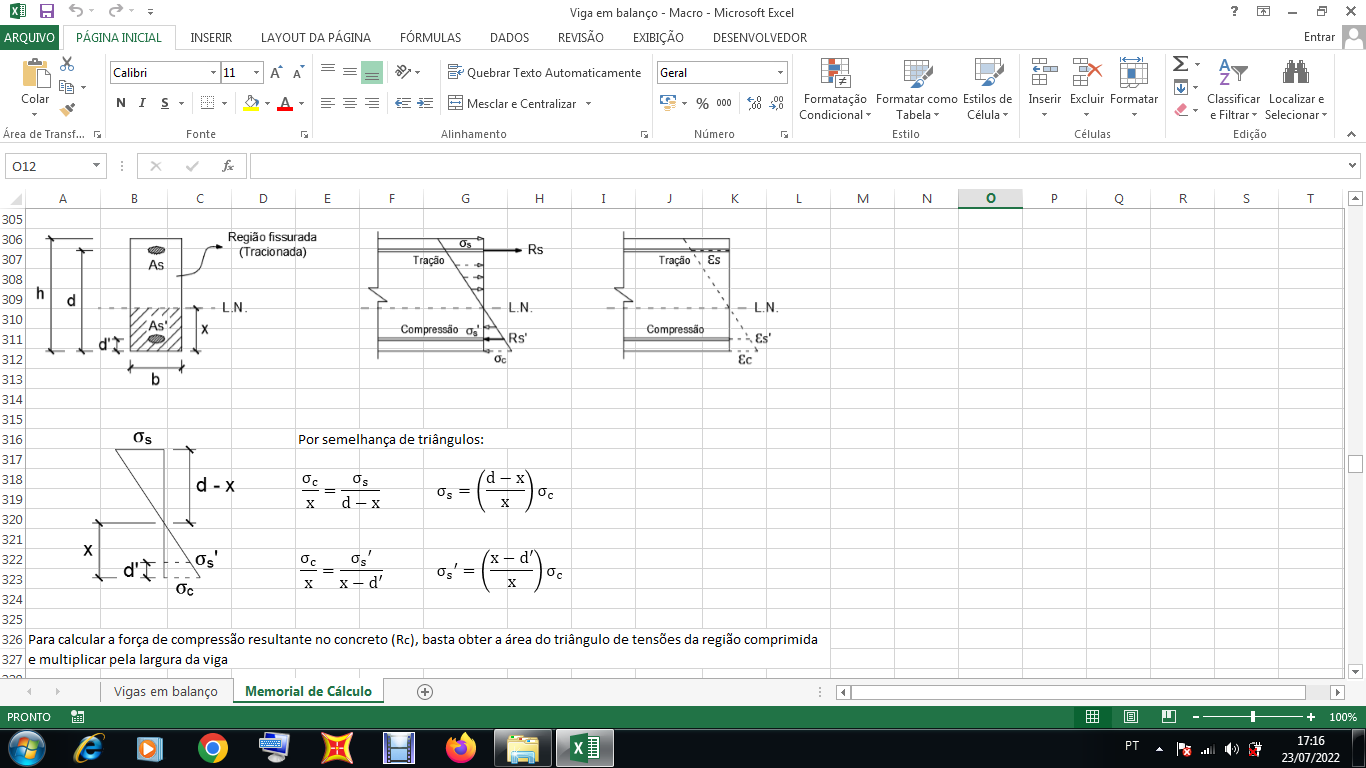Viewport: 1366px width, 768px height.
Task: Click the decrease indent icon
Action: pyautogui.click(x=403, y=103)
